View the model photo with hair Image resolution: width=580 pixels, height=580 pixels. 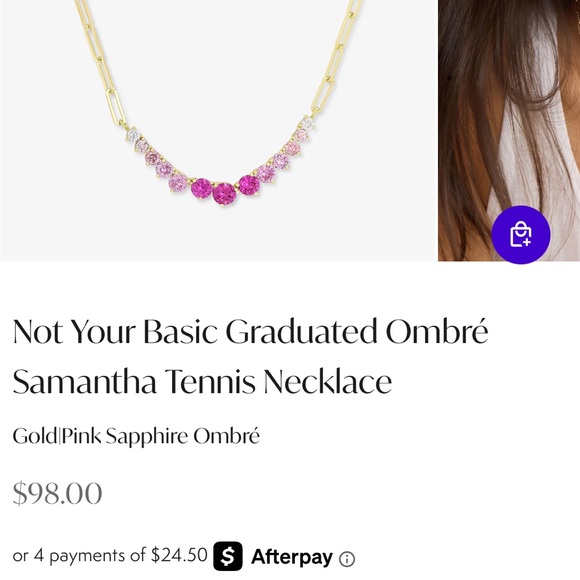tap(509, 130)
